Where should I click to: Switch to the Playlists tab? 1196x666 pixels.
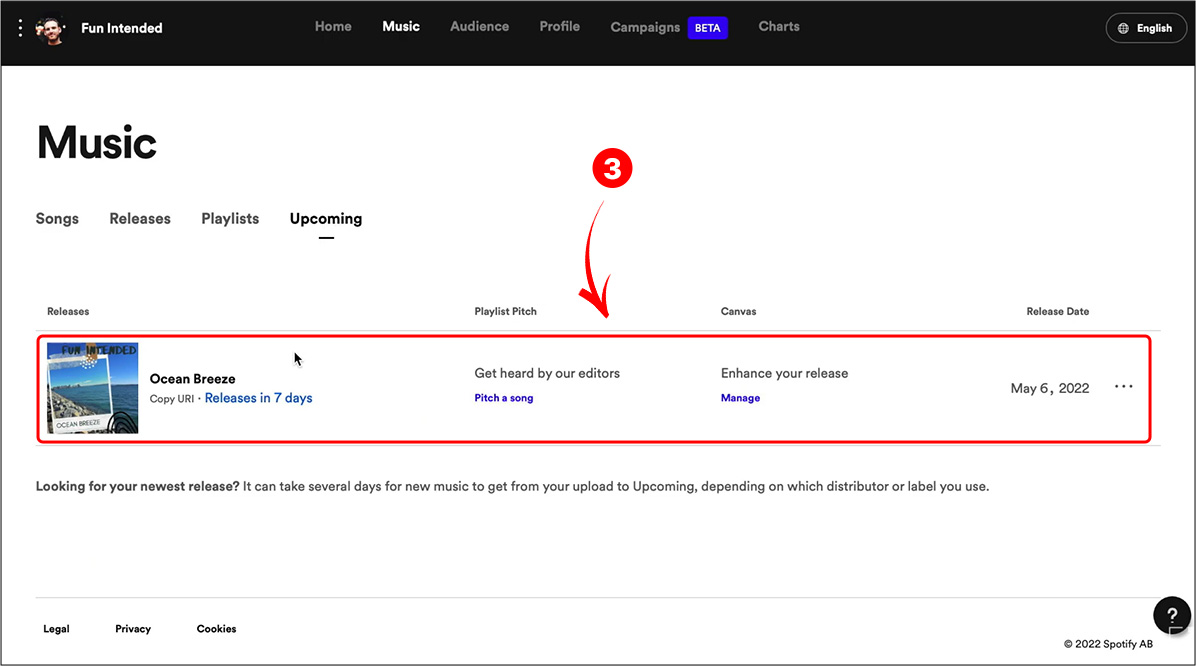point(230,219)
